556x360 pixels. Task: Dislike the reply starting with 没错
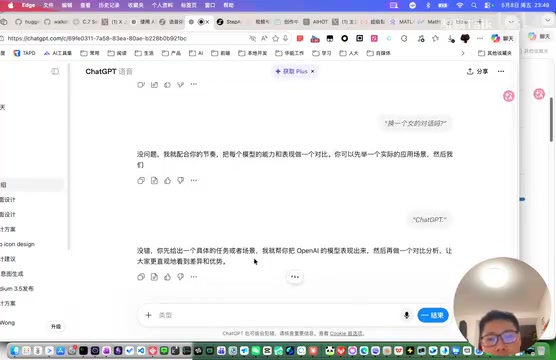180,277
